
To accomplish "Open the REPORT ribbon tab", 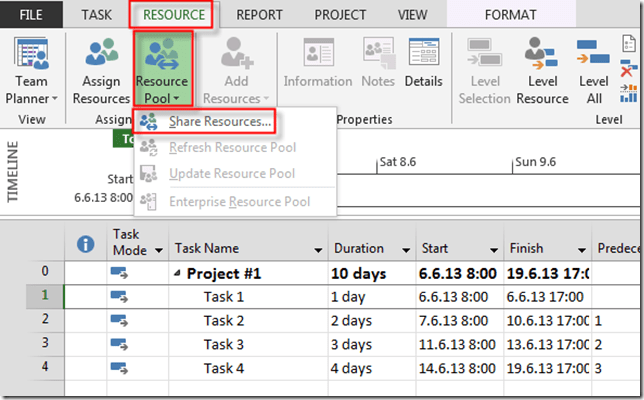I will pyautogui.click(x=259, y=15).
